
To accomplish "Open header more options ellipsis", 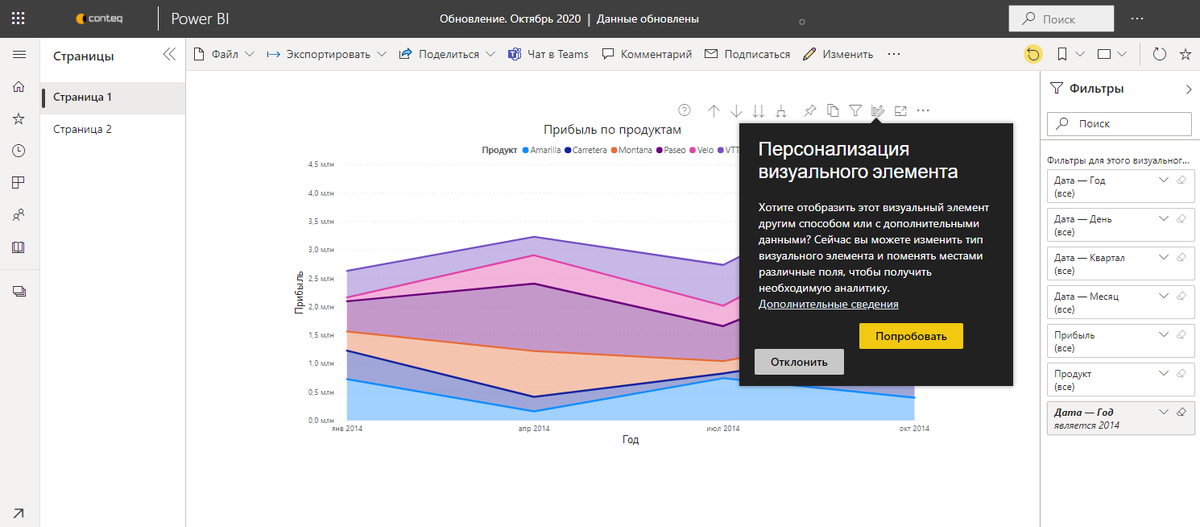I will click(1137, 18).
